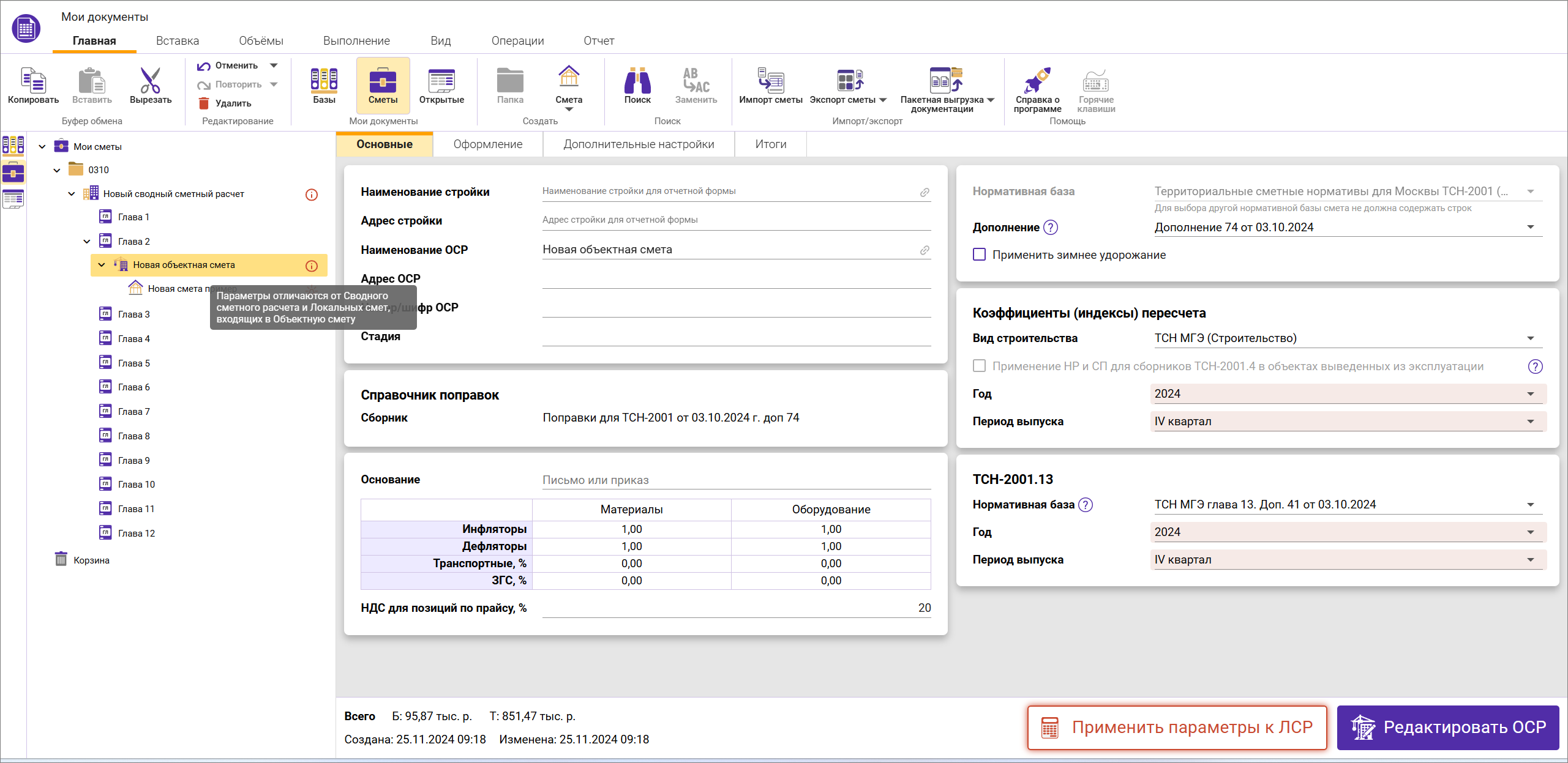Image resolution: width=1568 pixels, height=763 pixels.
Task: Click Применить параметры к ЛСР button
Action: click(x=1177, y=728)
